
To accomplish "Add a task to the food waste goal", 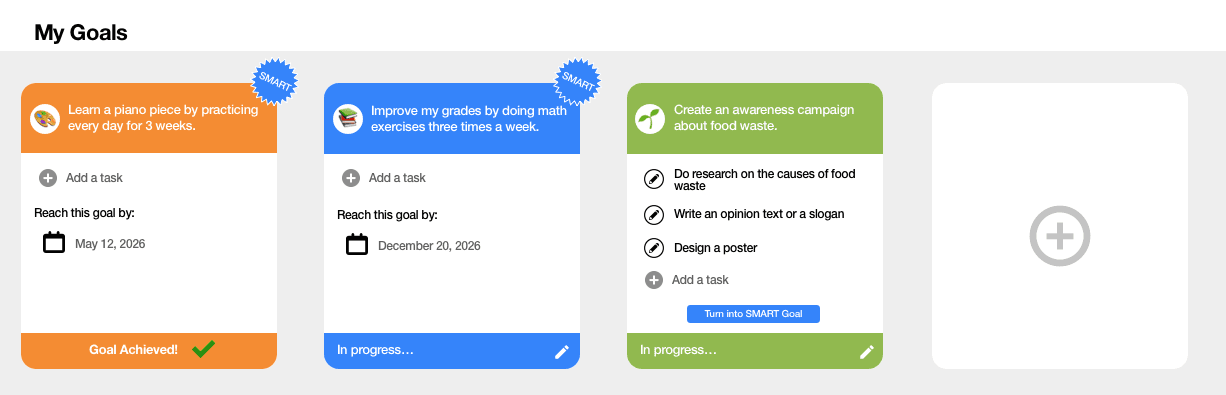I will (687, 280).
